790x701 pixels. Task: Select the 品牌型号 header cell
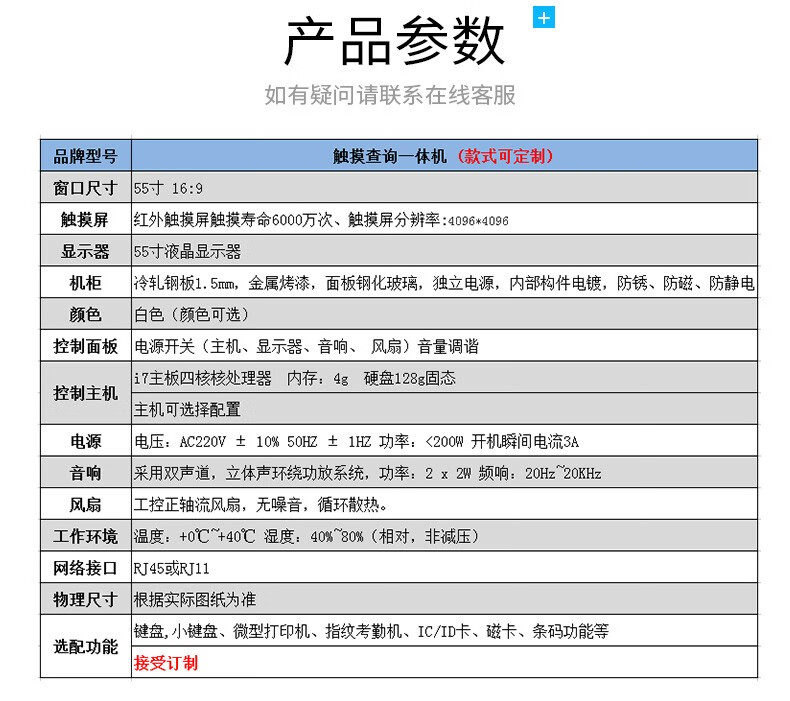click(x=85, y=156)
